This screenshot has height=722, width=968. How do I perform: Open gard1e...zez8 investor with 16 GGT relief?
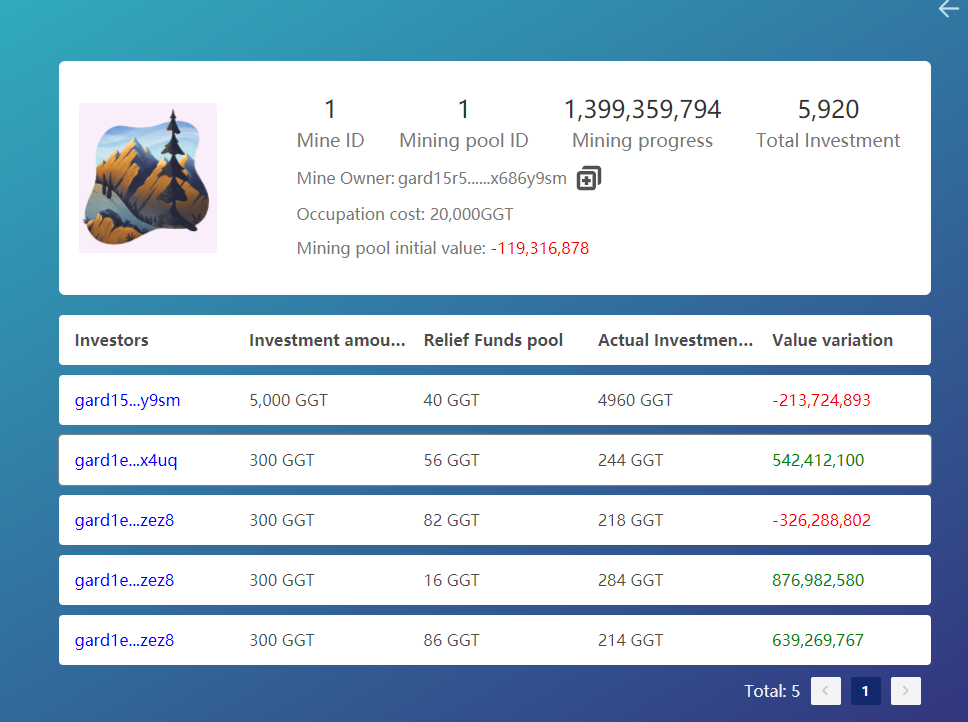click(124, 579)
